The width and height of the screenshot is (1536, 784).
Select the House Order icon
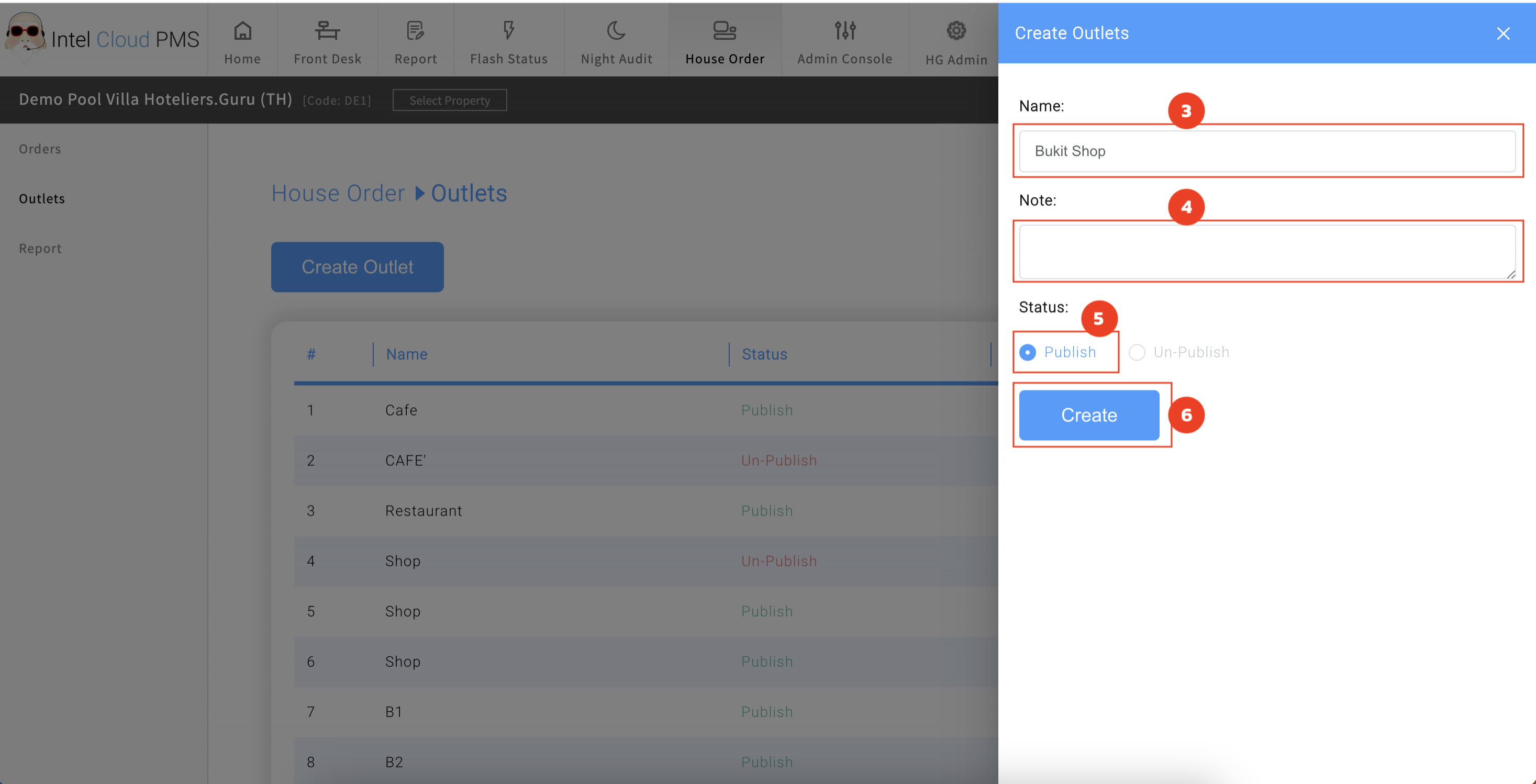(725, 31)
